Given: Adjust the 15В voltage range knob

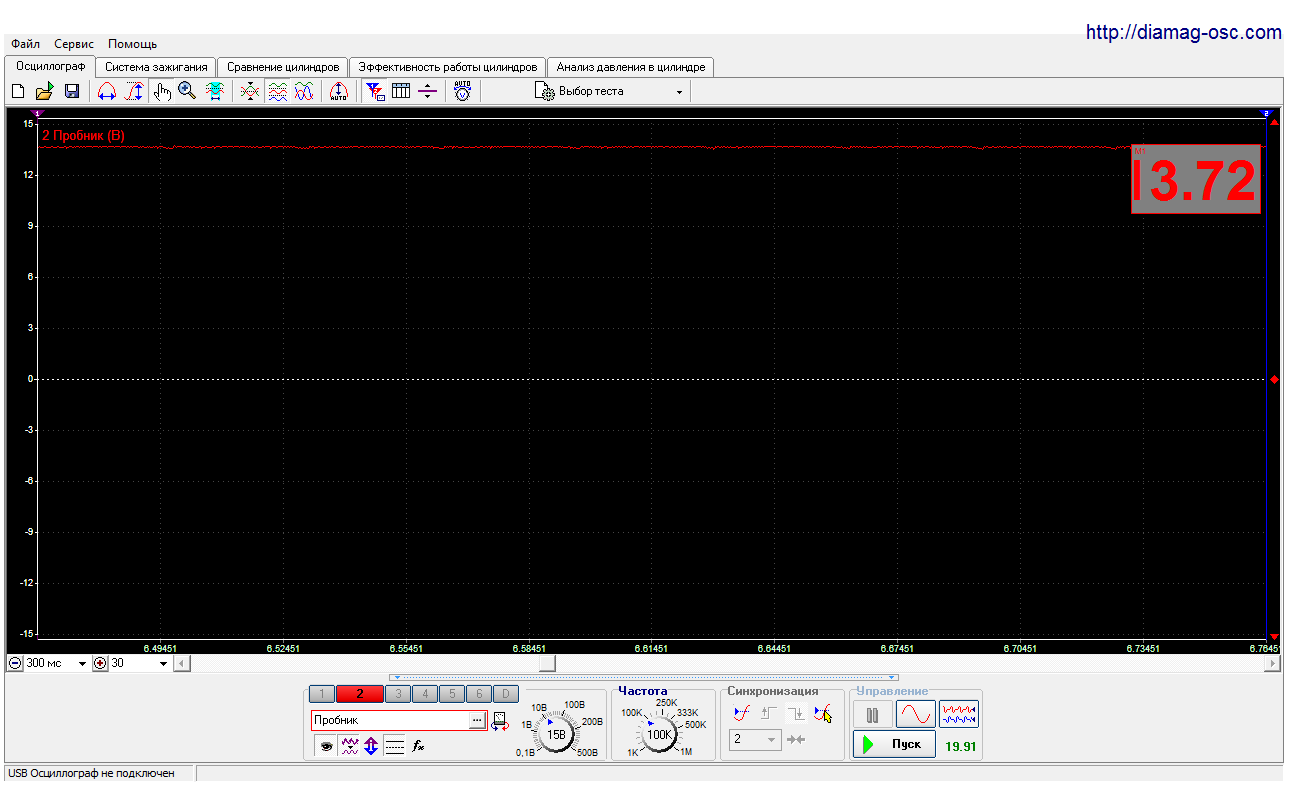Looking at the screenshot, I should (556, 734).
